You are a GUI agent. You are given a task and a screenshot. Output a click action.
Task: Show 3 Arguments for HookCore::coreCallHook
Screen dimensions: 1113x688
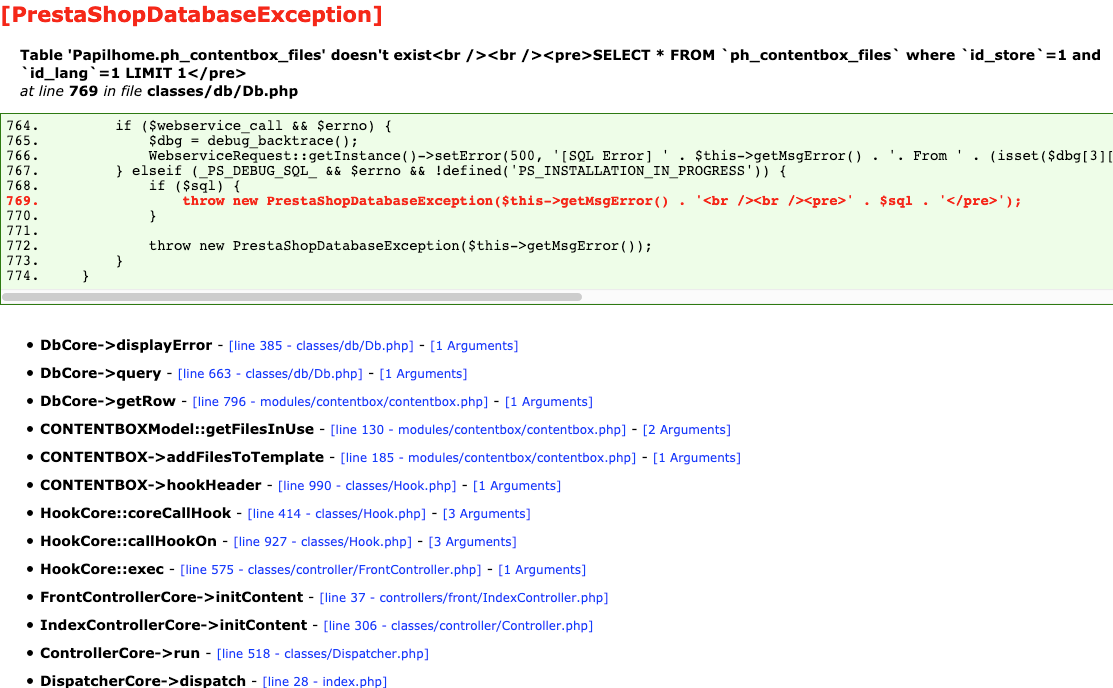coord(486,514)
